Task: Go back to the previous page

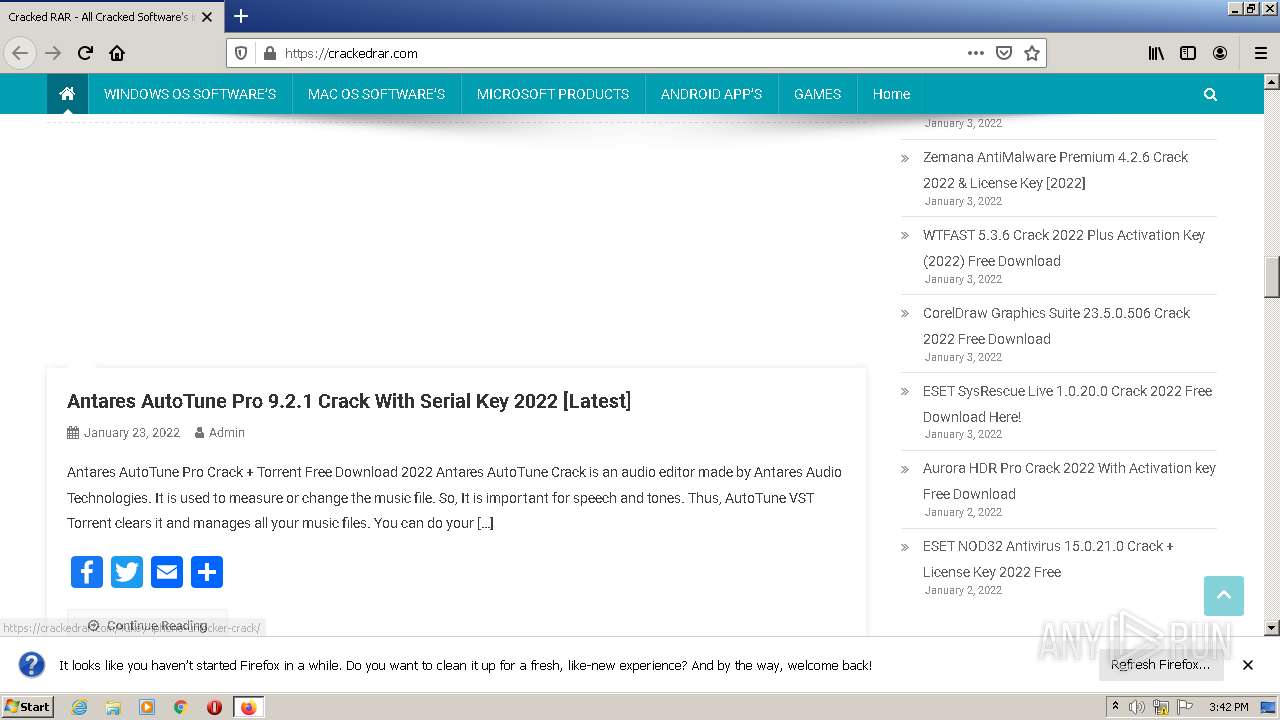Action: click(x=20, y=53)
